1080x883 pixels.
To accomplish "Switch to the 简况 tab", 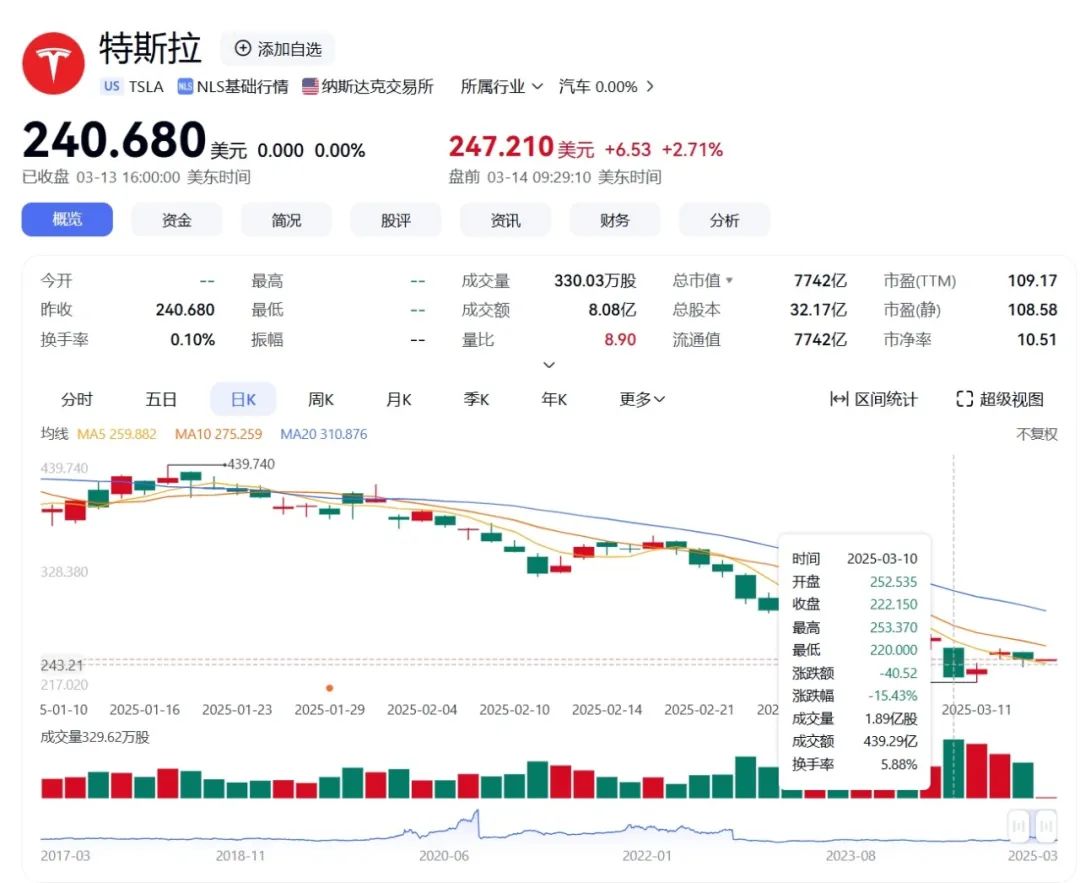I will point(286,220).
